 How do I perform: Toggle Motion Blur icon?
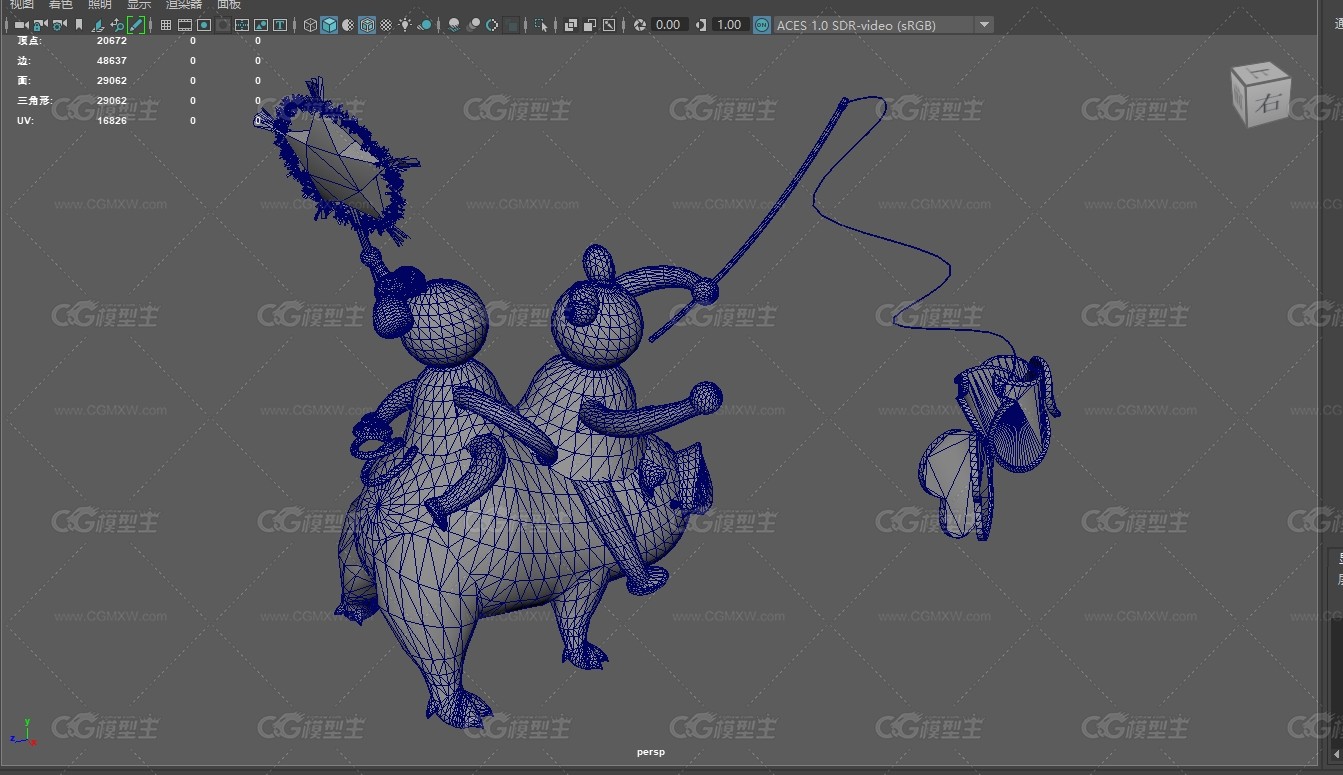pos(473,25)
